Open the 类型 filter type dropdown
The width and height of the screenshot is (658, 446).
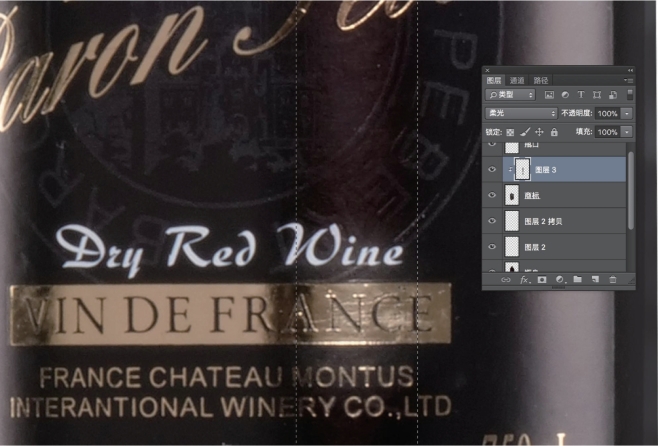pos(510,95)
